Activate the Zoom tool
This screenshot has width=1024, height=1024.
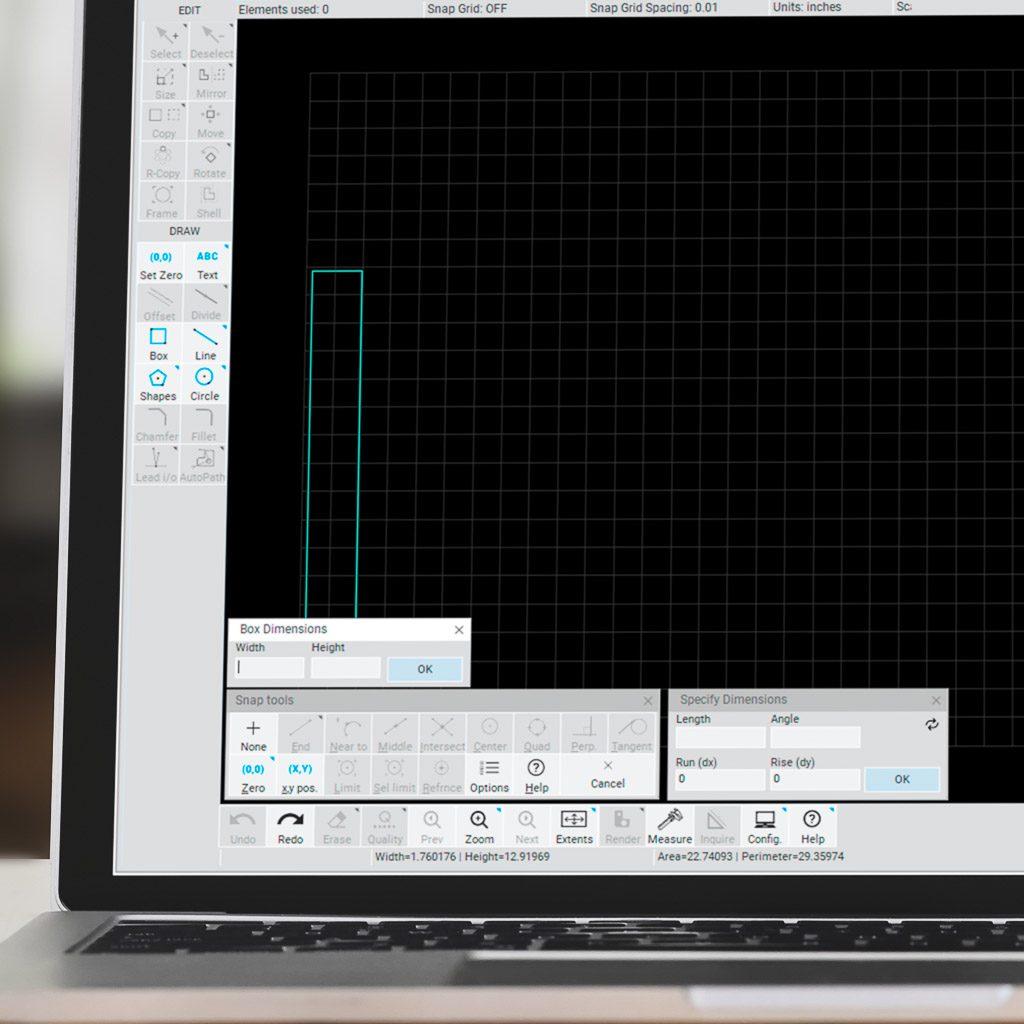tap(479, 827)
